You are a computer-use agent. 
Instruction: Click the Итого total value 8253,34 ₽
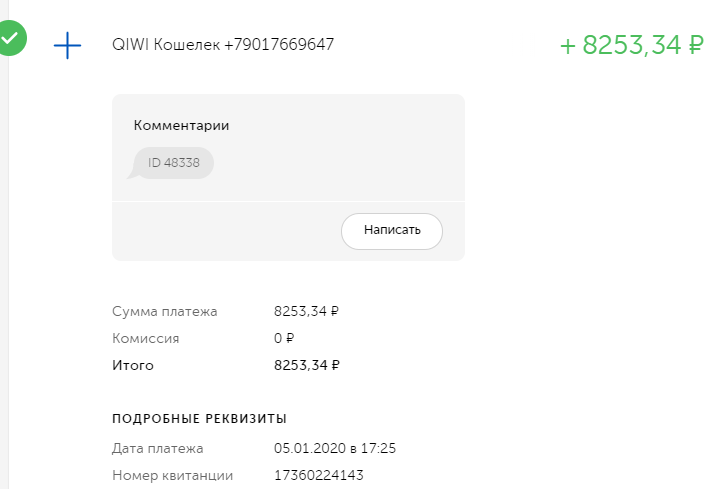coord(307,365)
